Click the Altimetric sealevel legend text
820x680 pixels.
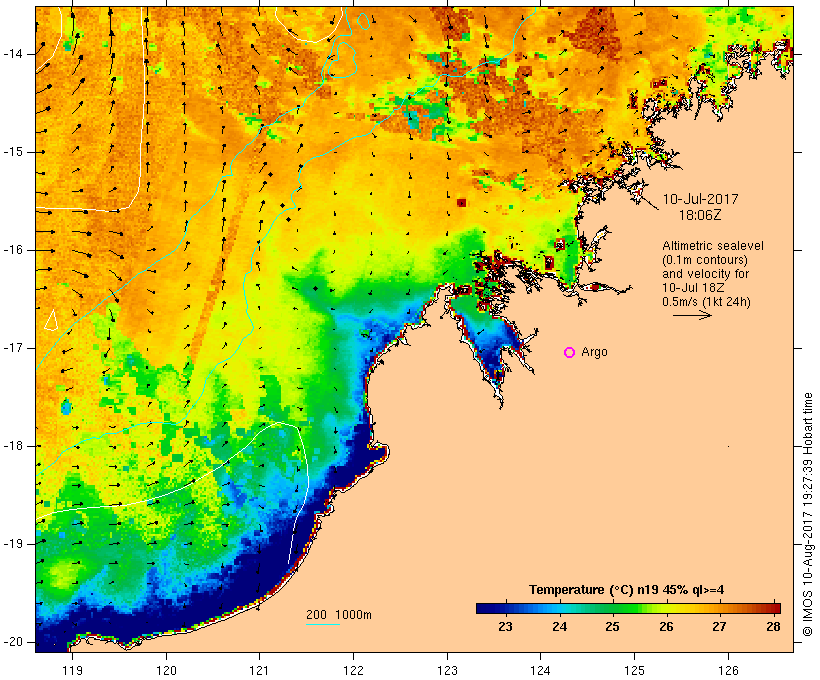713,246
